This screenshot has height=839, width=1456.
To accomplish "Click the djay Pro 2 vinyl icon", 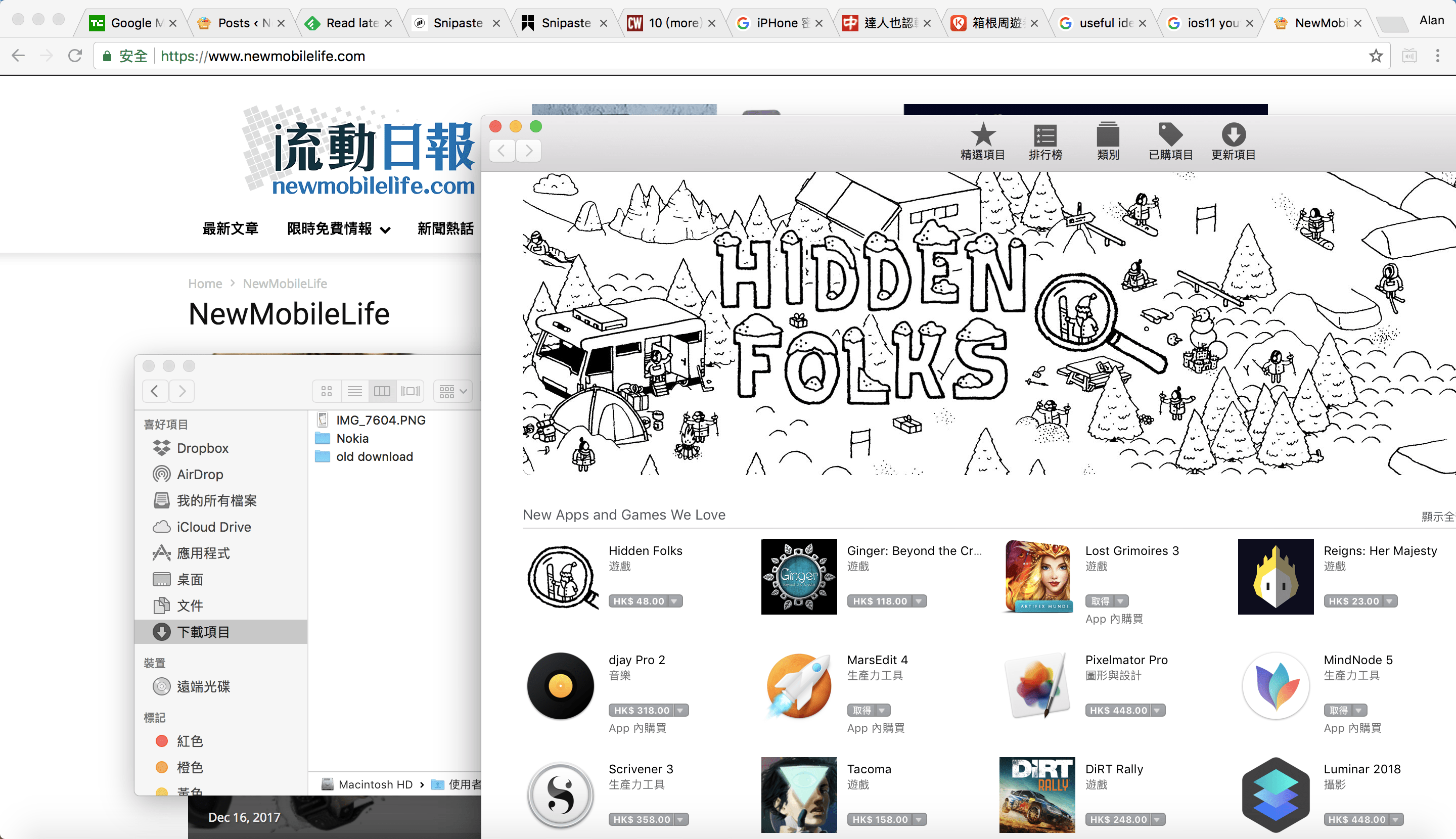I will click(x=561, y=686).
